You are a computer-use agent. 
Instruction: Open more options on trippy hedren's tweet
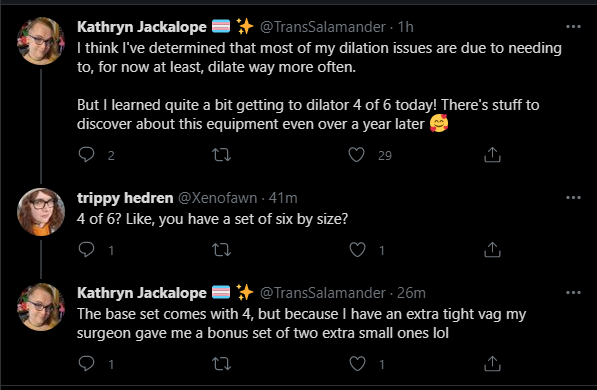pos(573,198)
